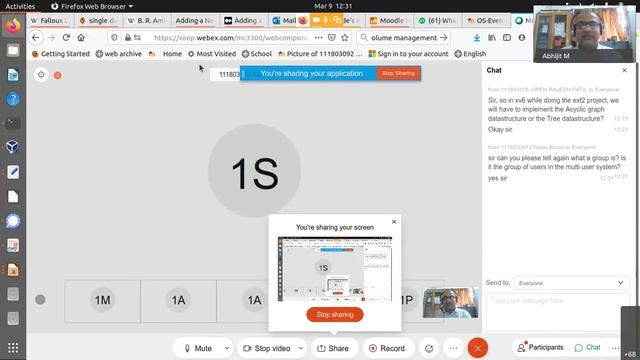
Task: Open Firefox account icon
Action: point(522,38)
